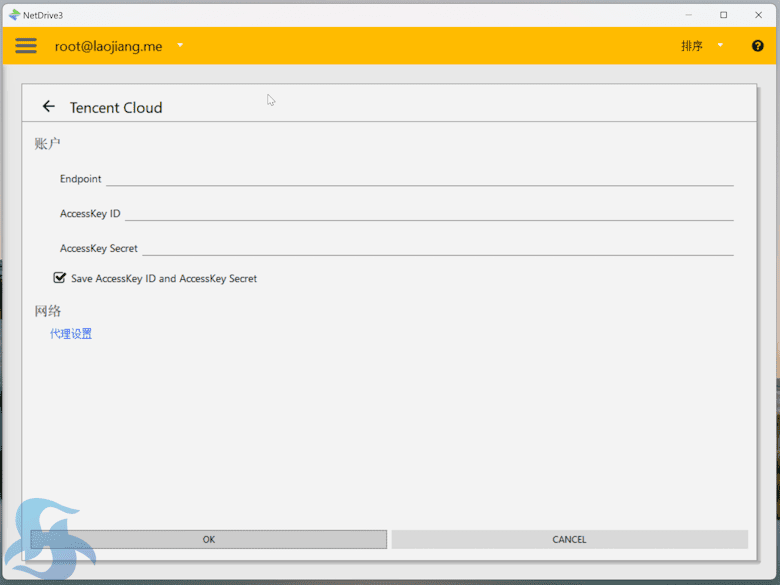Focus the AccessKey Secret field
This screenshot has height=585, width=780.
click(438, 248)
